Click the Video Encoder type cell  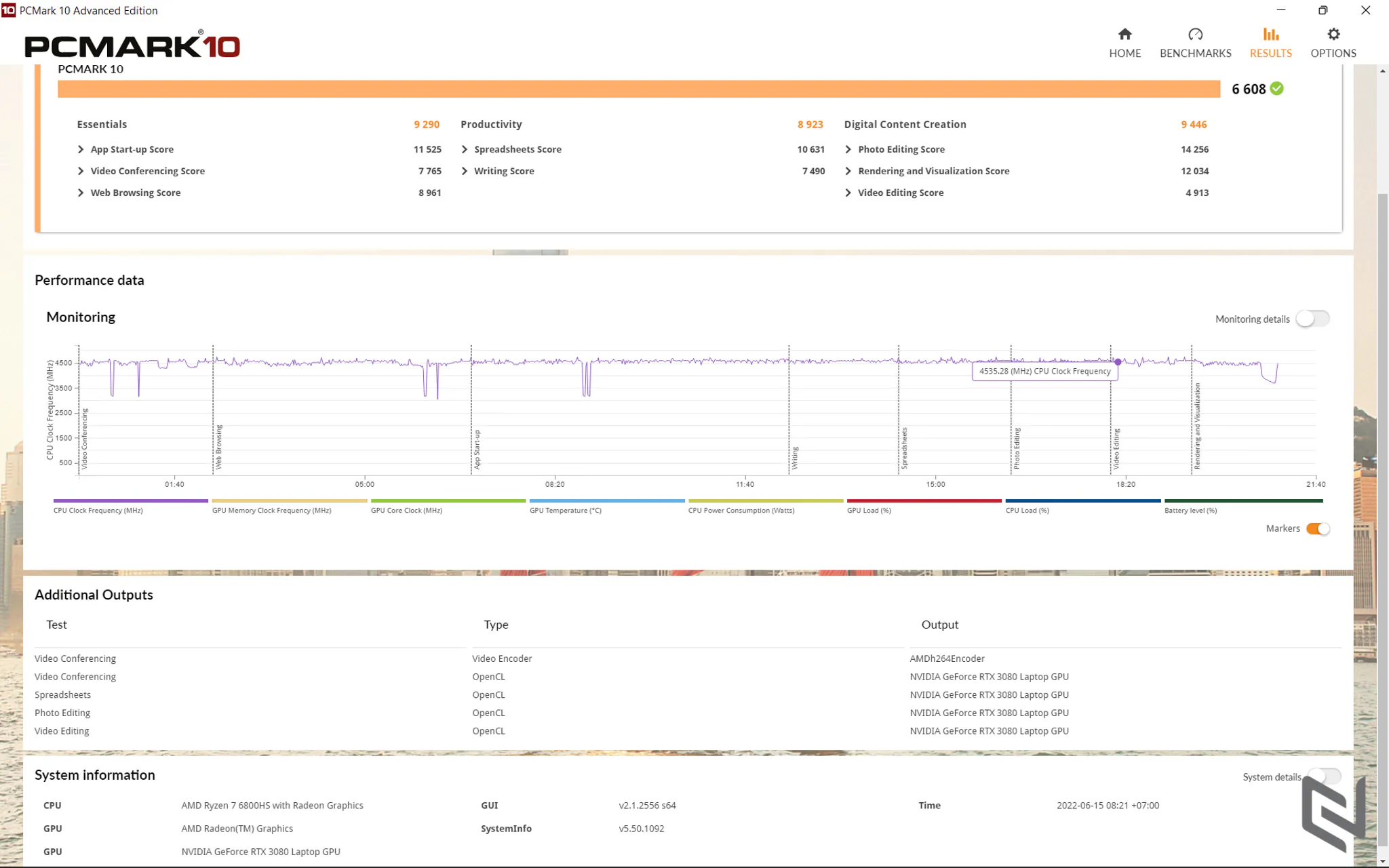(x=502, y=658)
